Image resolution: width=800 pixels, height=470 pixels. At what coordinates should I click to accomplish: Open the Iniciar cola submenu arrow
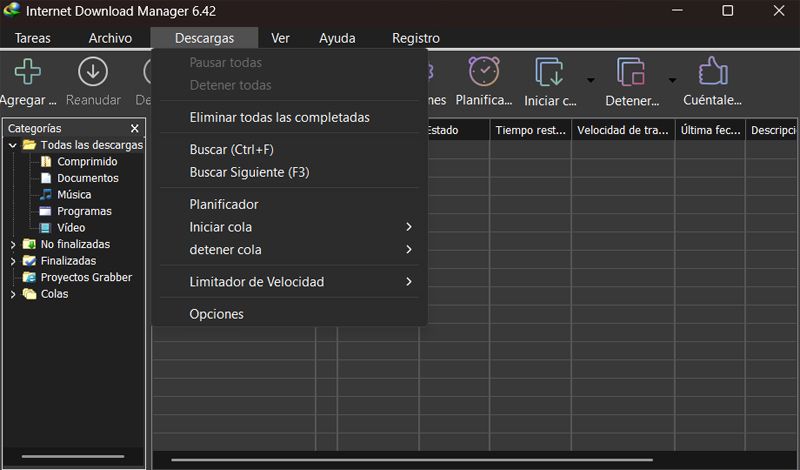point(409,227)
